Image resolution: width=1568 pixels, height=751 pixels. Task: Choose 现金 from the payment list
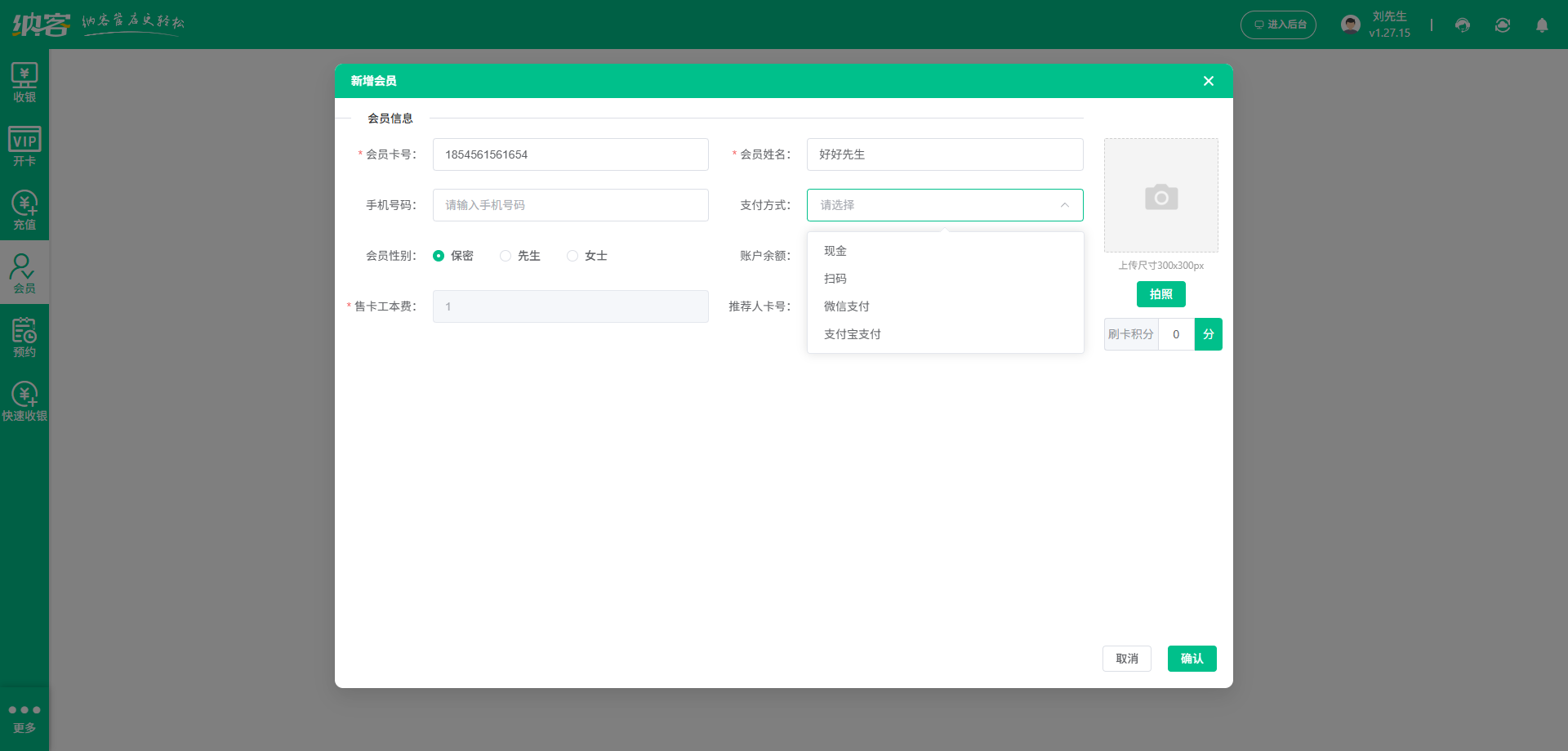click(835, 251)
